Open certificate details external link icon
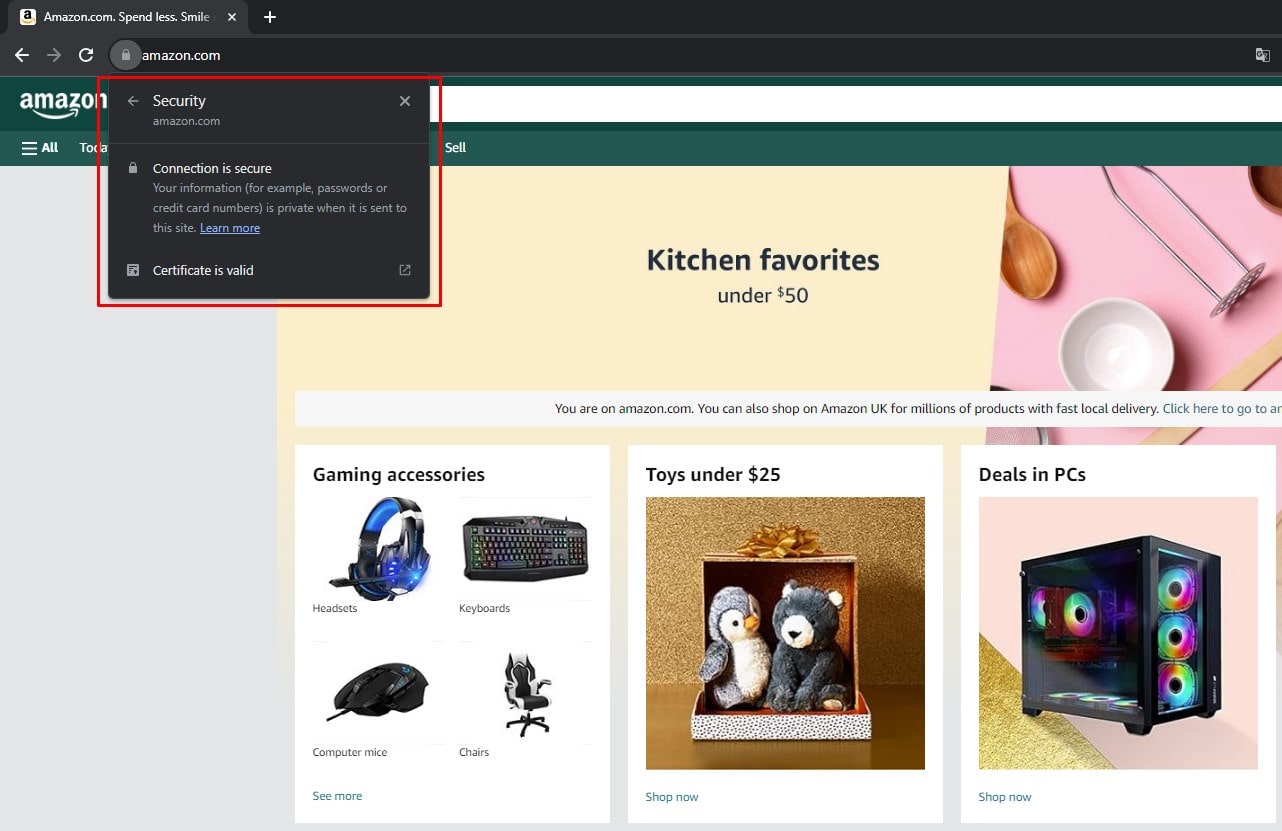This screenshot has width=1282, height=831. pyautogui.click(x=405, y=270)
